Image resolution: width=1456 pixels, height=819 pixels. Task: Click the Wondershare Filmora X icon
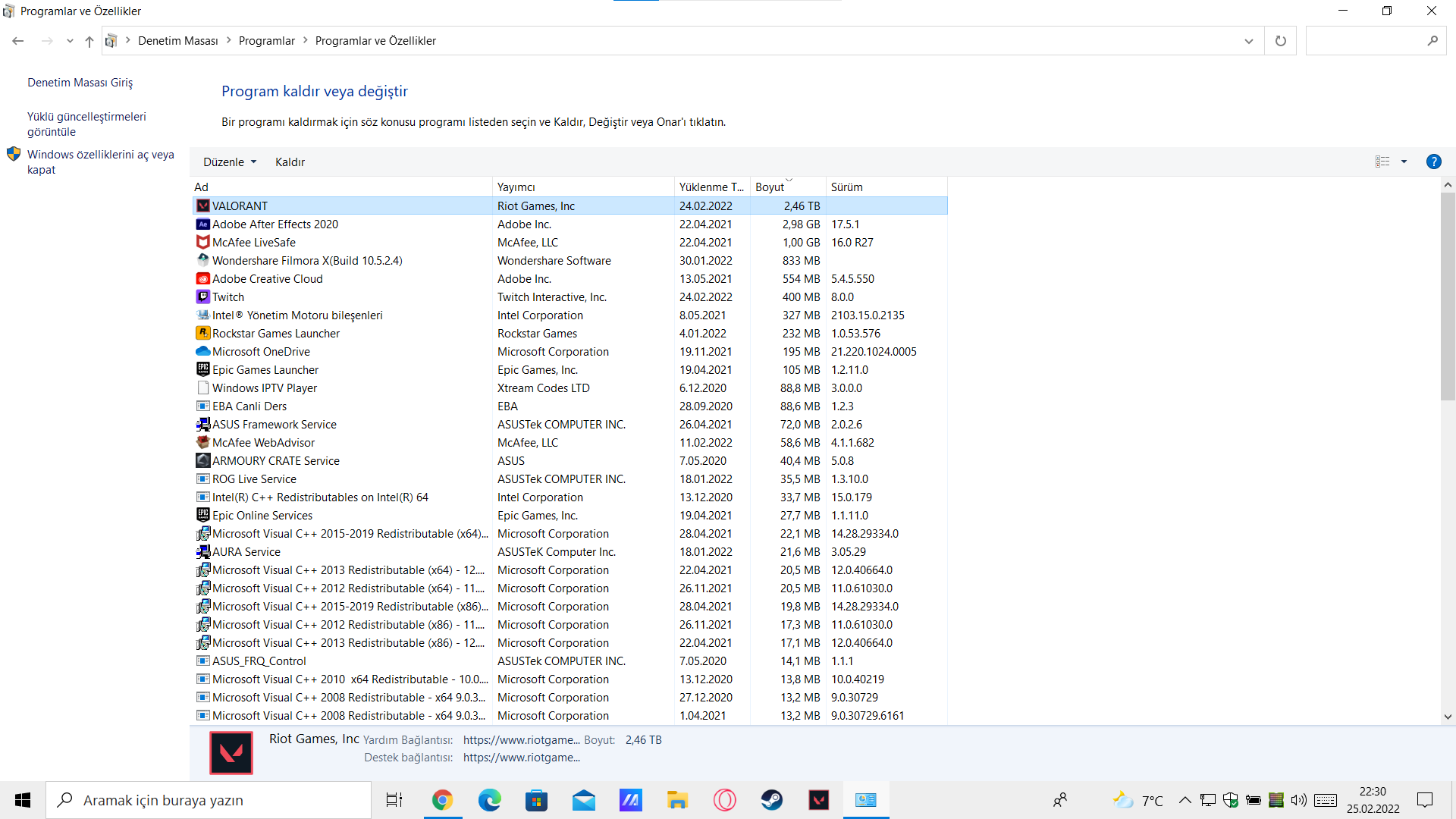[202, 260]
